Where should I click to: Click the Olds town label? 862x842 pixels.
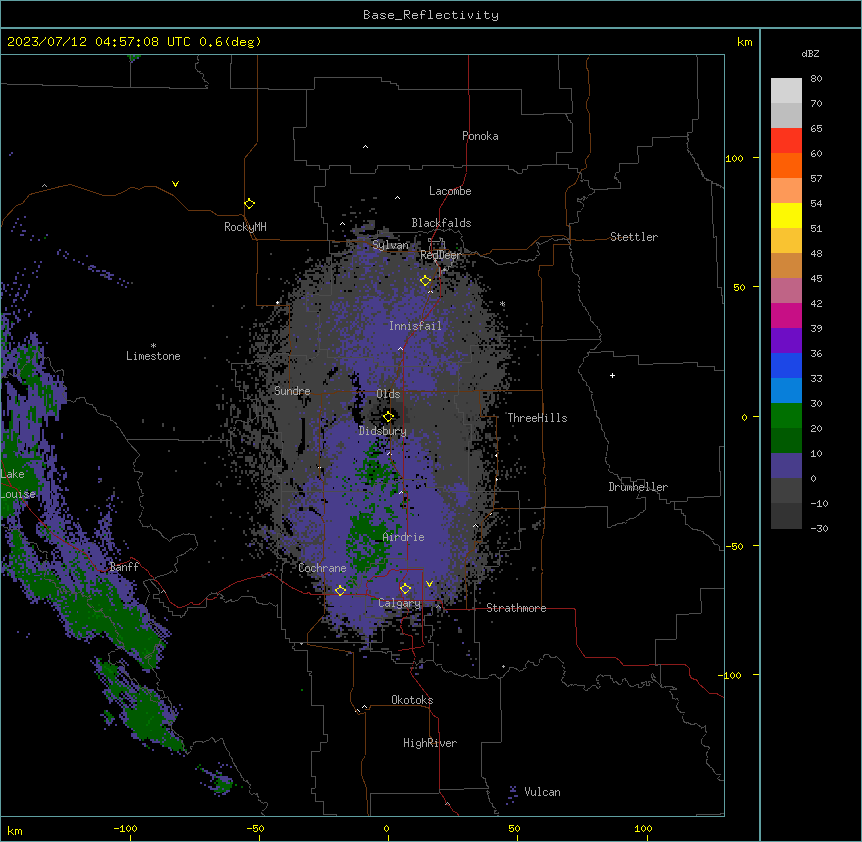388,394
